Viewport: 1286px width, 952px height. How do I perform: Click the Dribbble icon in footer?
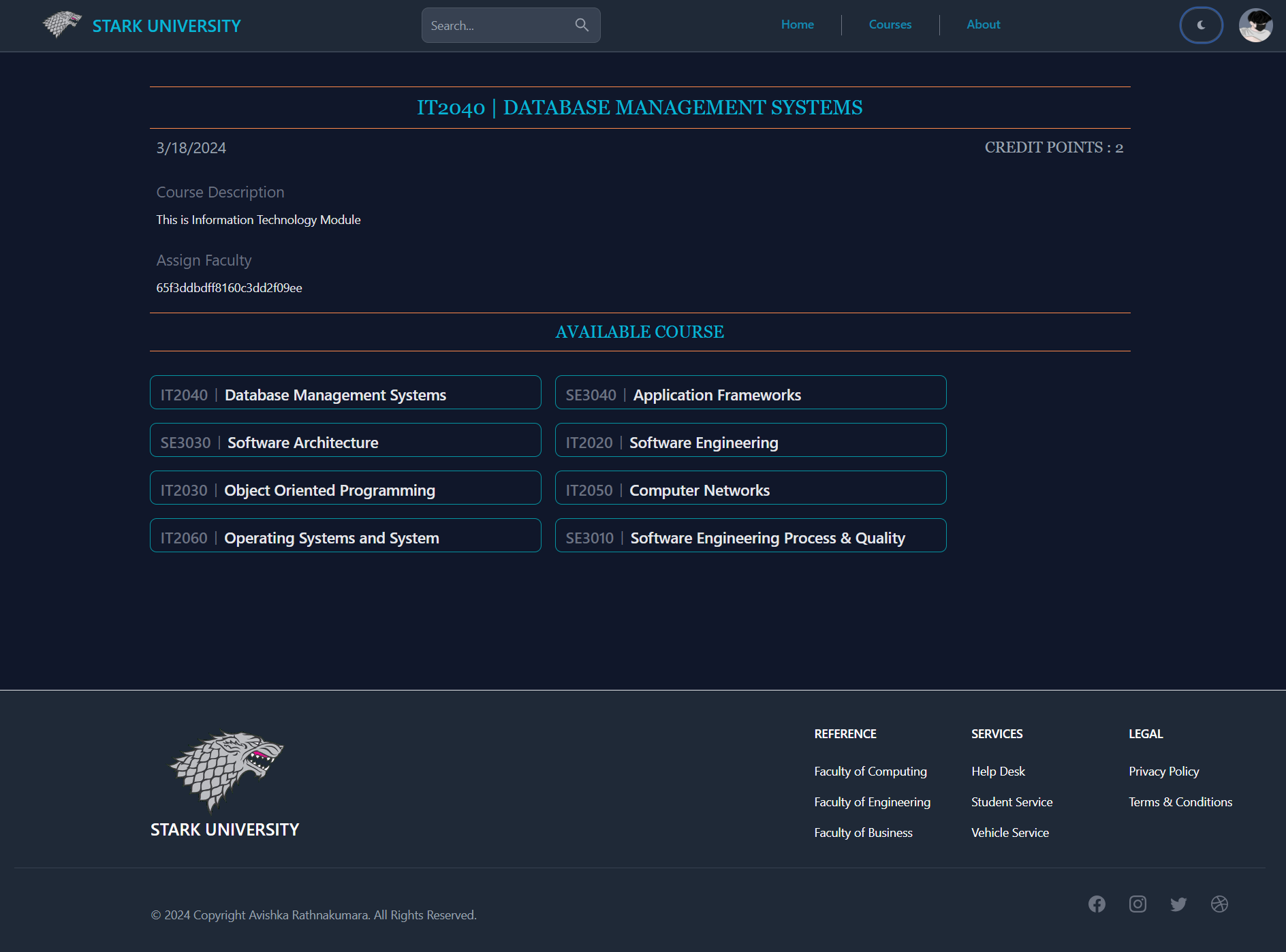[1219, 904]
